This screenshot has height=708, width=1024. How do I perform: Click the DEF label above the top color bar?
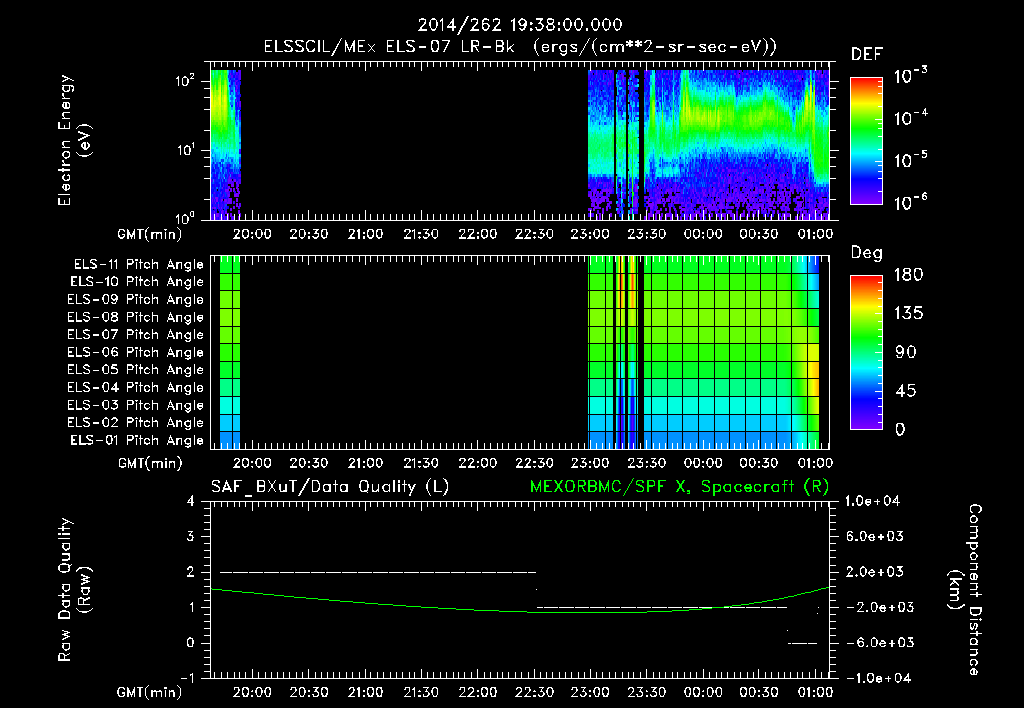pyautogui.click(x=867, y=55)
